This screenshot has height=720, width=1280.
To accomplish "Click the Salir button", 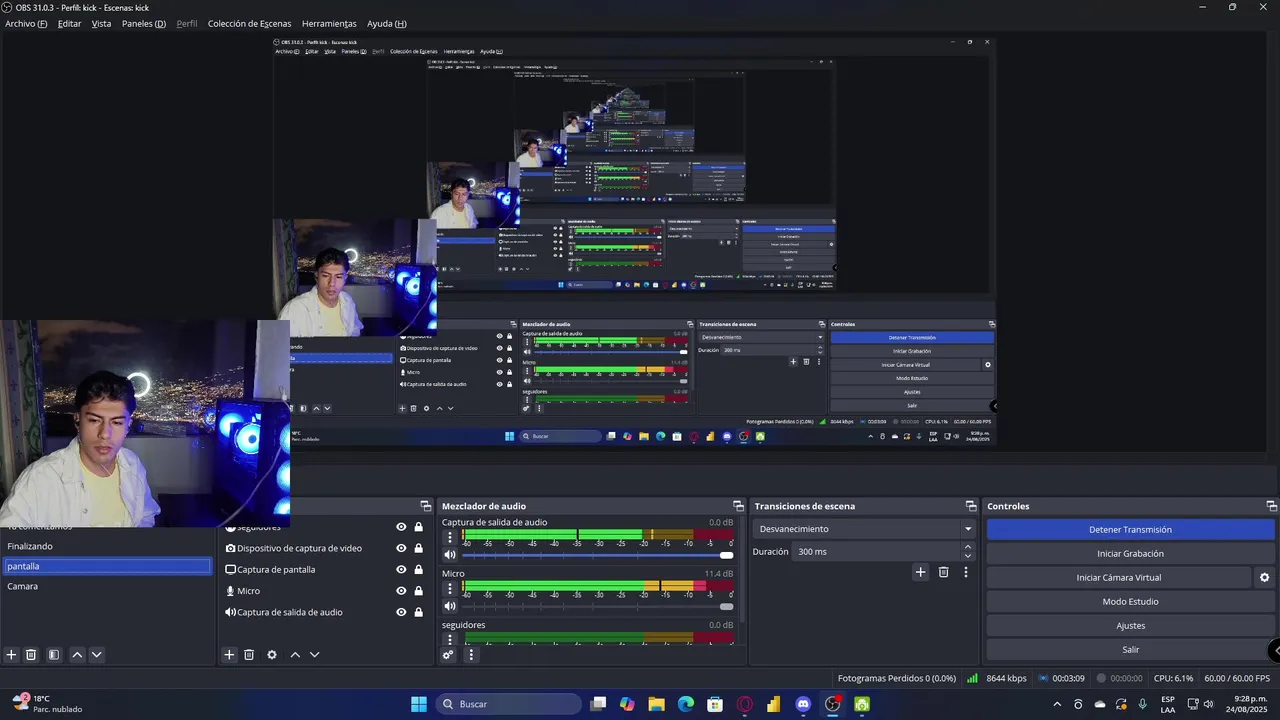I will (1130, 650).
